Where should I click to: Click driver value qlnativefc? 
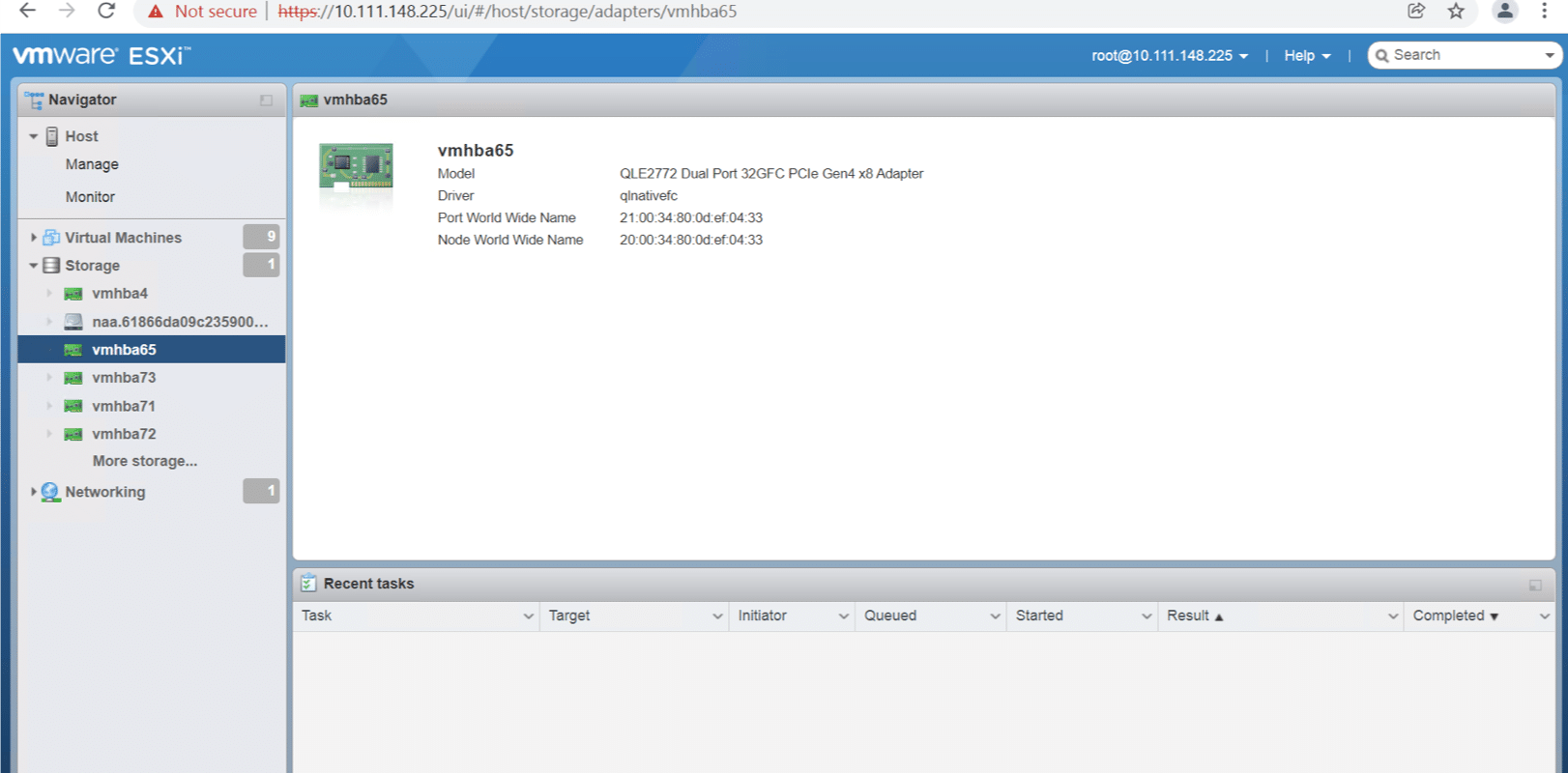pyautogui.click(x=649, y=196)
